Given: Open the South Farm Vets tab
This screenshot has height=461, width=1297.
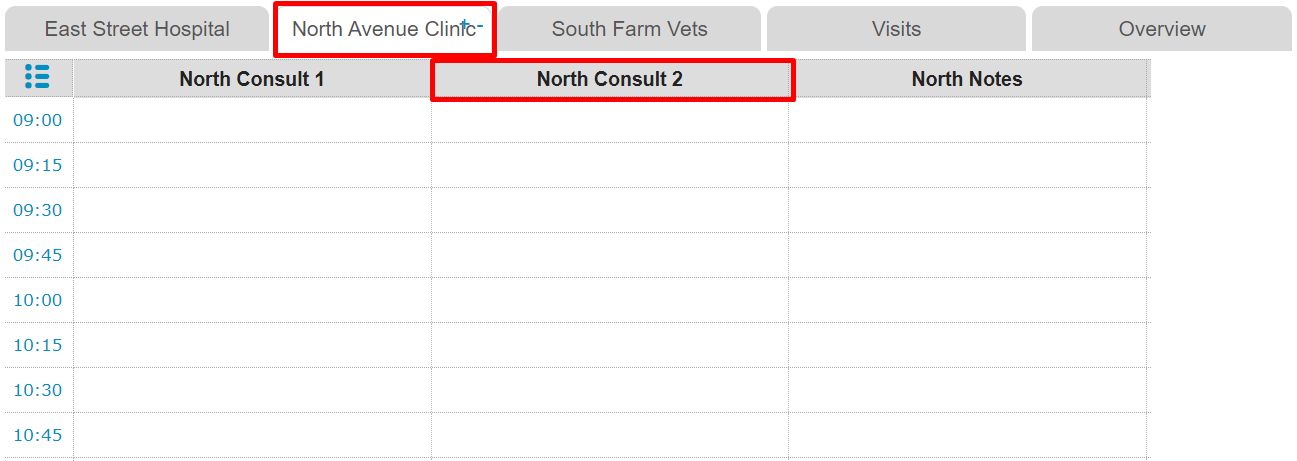Looking at the screenshot, I should coord(629,29).
